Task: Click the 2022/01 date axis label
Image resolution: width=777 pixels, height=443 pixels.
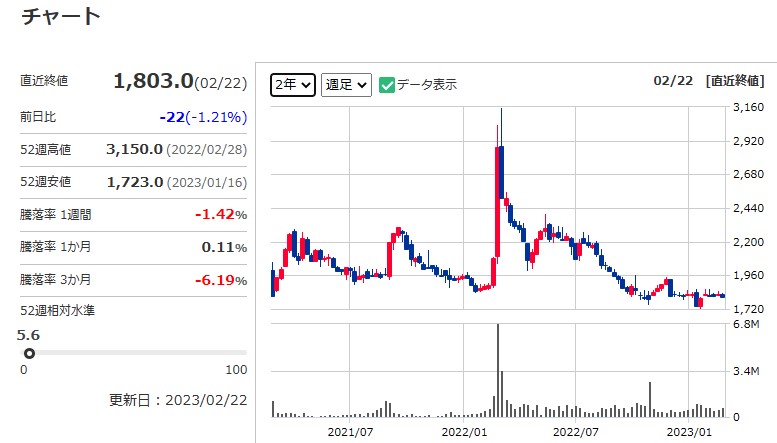Action: tap(464, 432)
